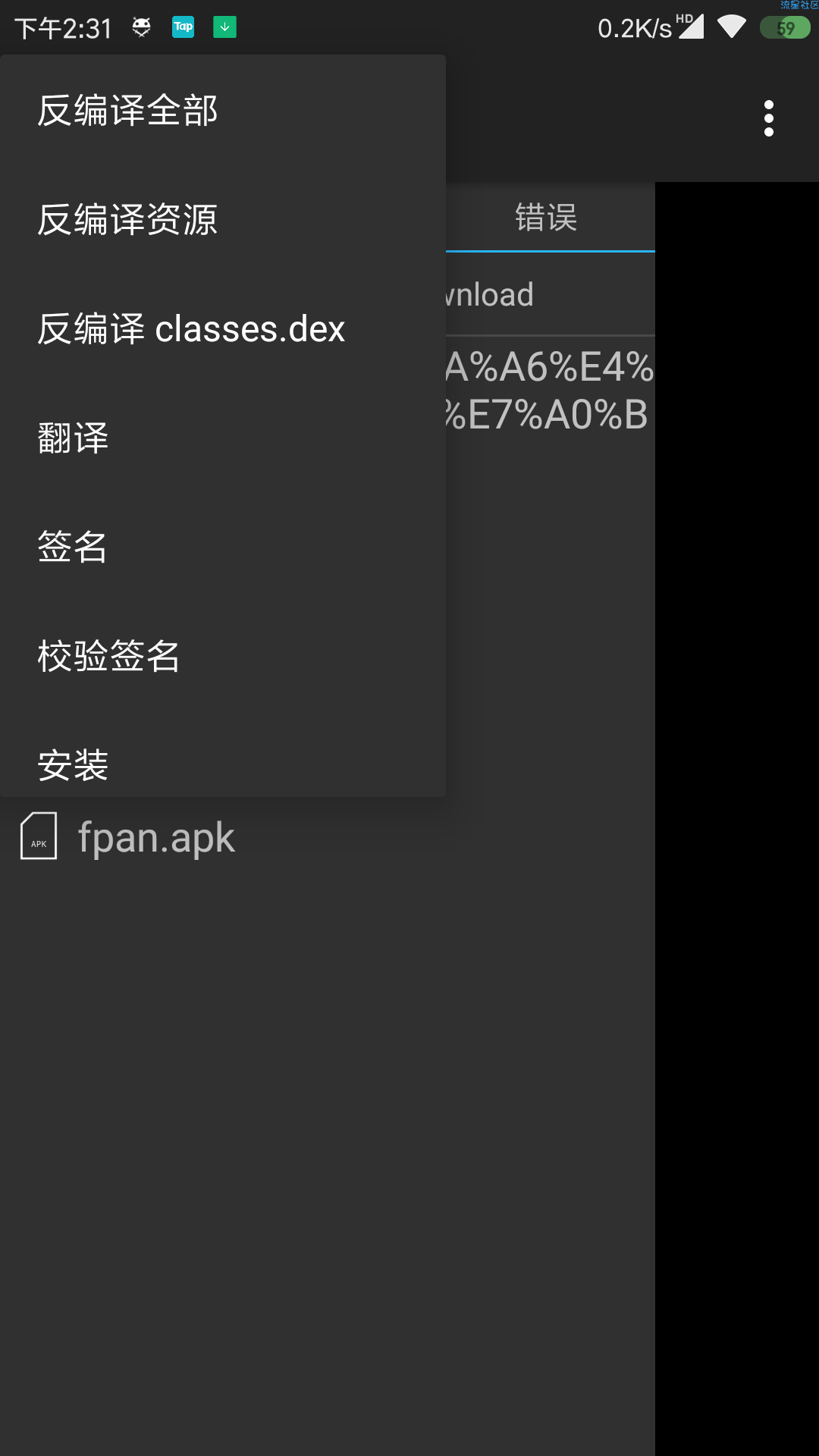Tap the cat face notification icon
The width and height of the screenshot is (819, 1456).
[x=141, y=27]
